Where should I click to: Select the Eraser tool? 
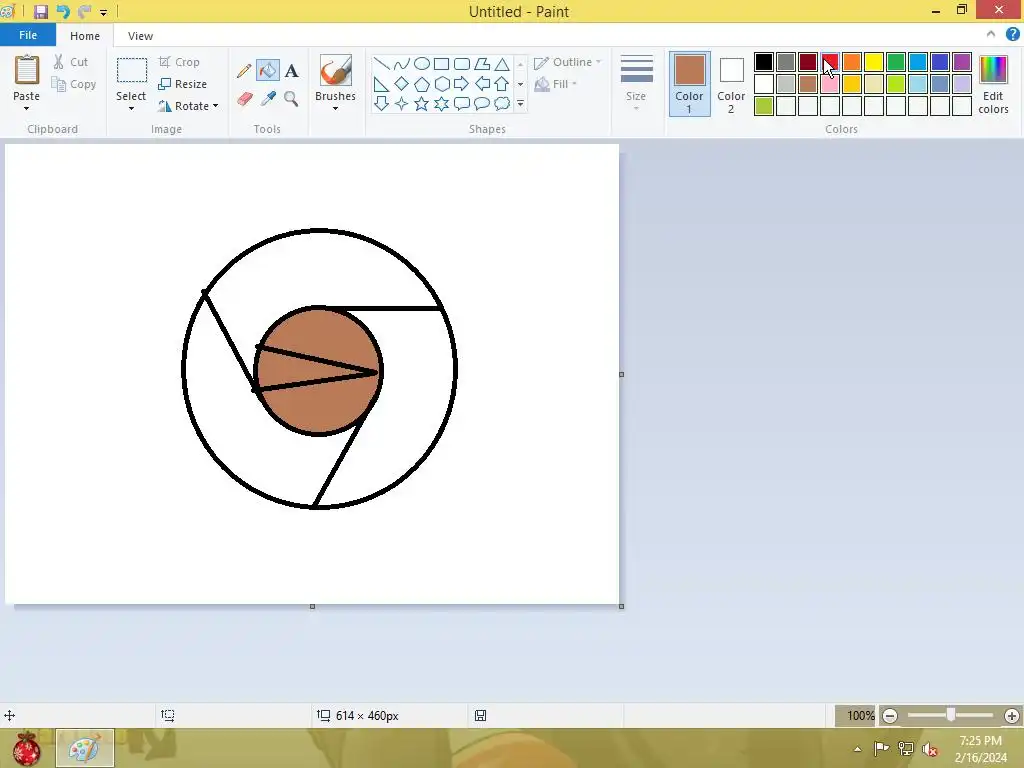pyautogui.click(x=244, y=99)
